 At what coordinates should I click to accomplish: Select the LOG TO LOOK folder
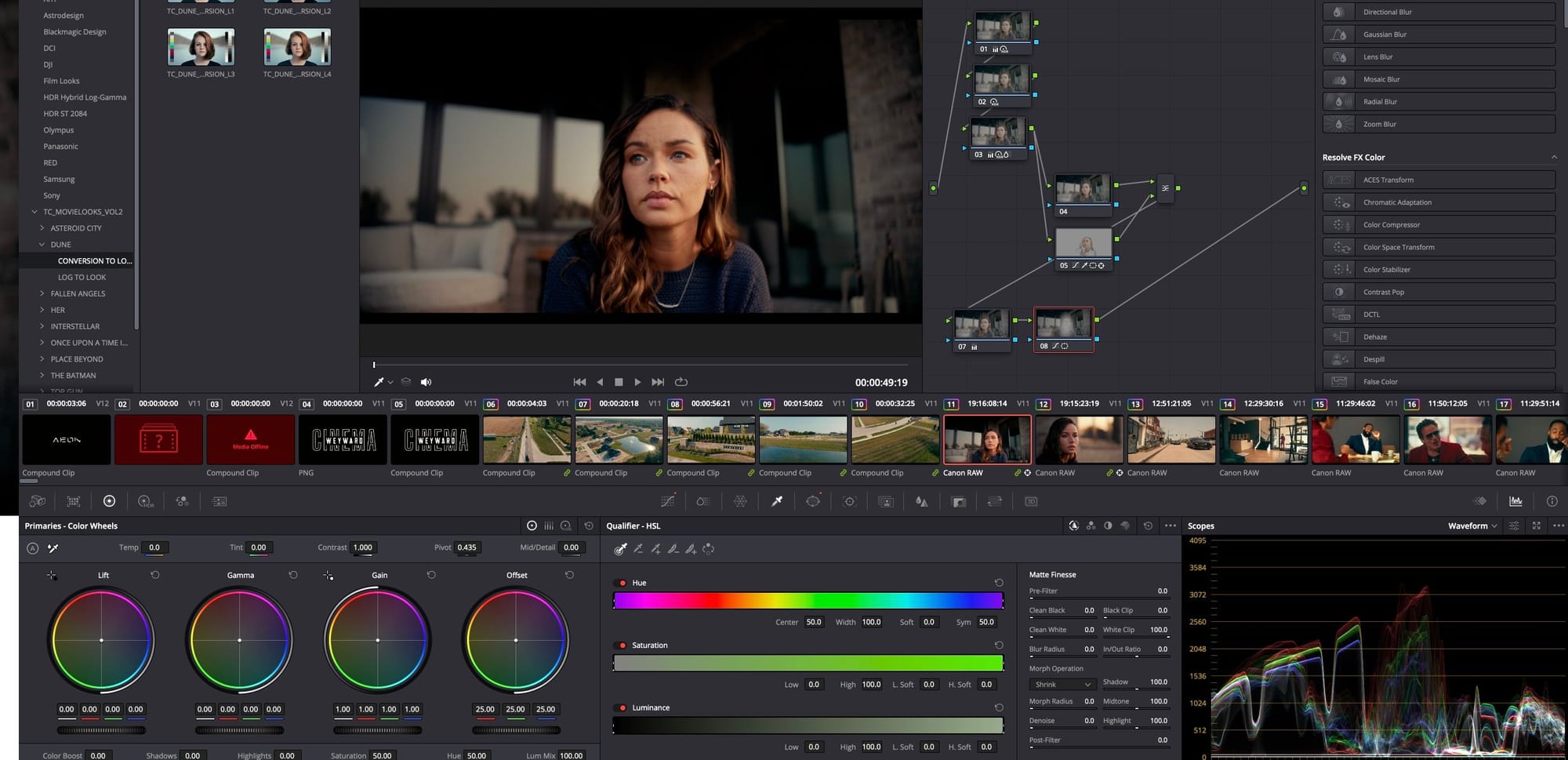click(82, 277)
